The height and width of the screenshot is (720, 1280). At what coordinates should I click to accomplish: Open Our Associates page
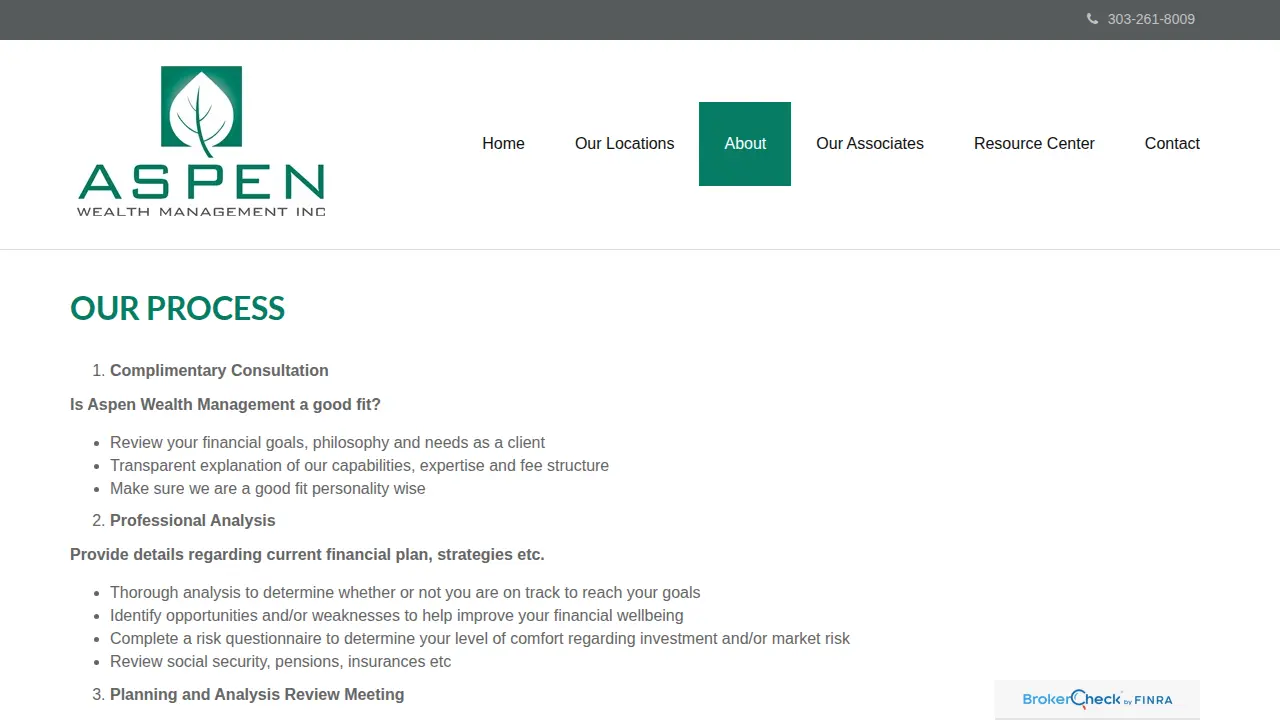point(870,144)
